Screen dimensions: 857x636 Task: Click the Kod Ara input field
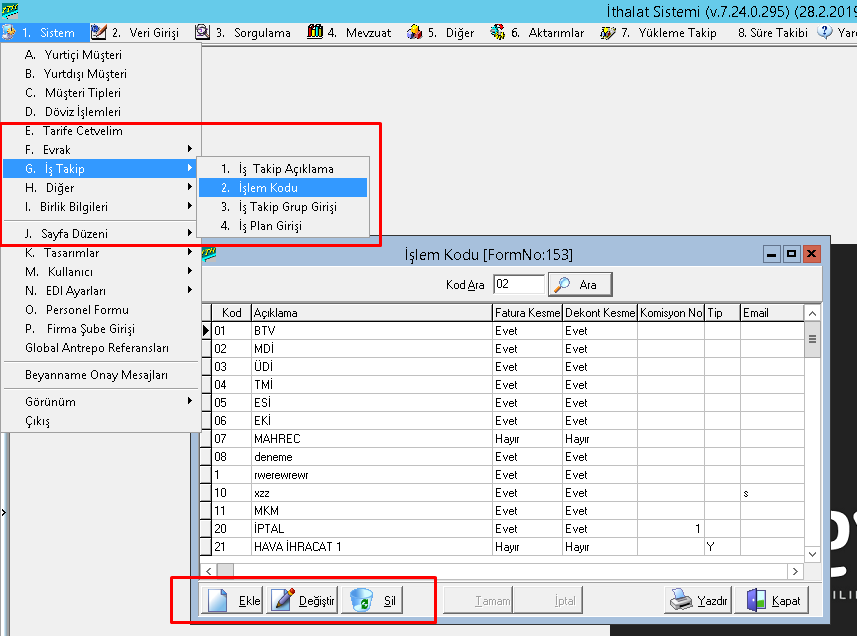[x=519, y=284]
